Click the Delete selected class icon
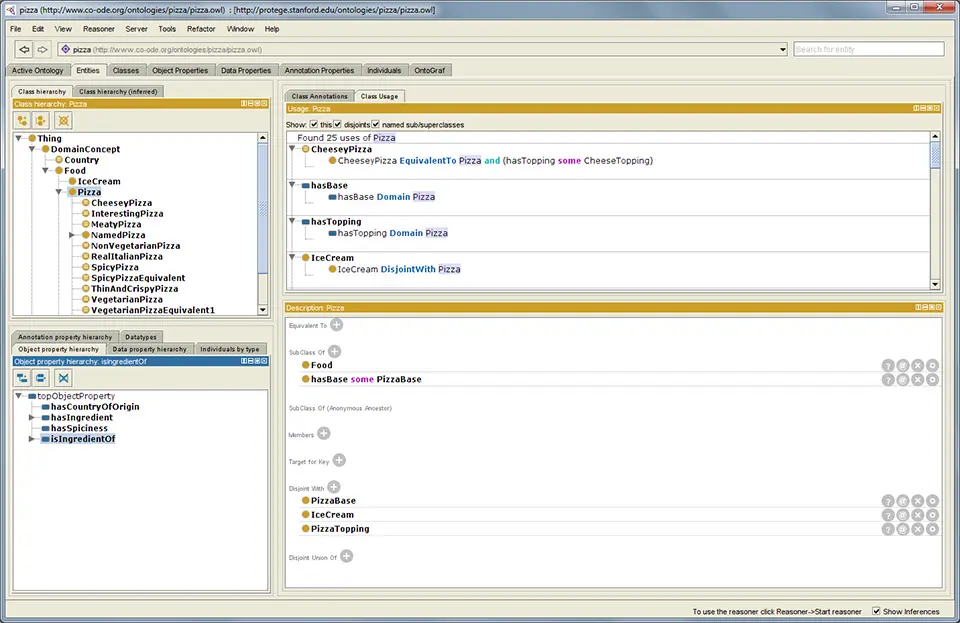The image size is (960, 623). pyautogui.click(x=63, y=120)
